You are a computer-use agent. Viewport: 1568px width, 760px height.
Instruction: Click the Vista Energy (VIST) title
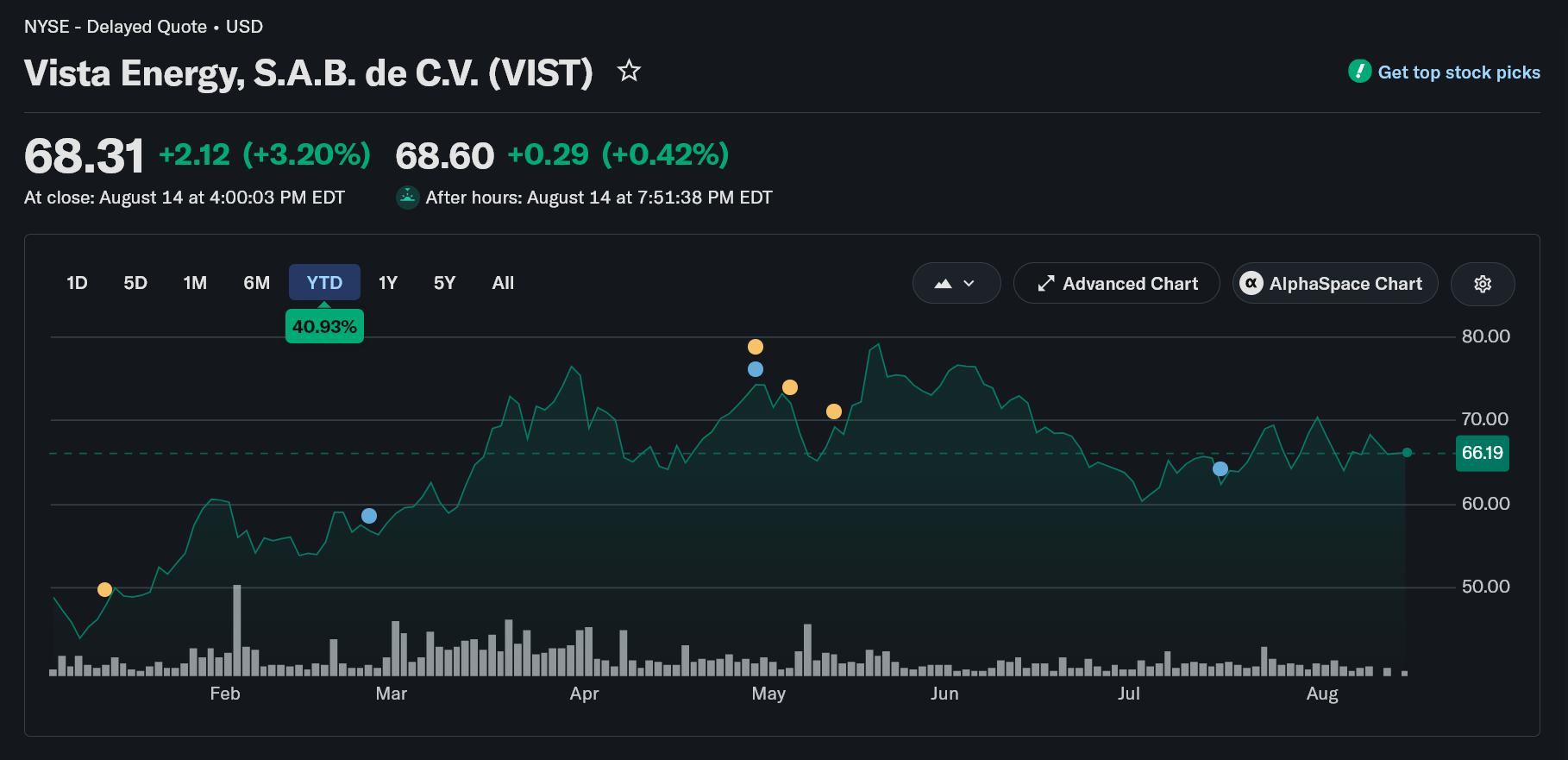[x=309, y=73]
